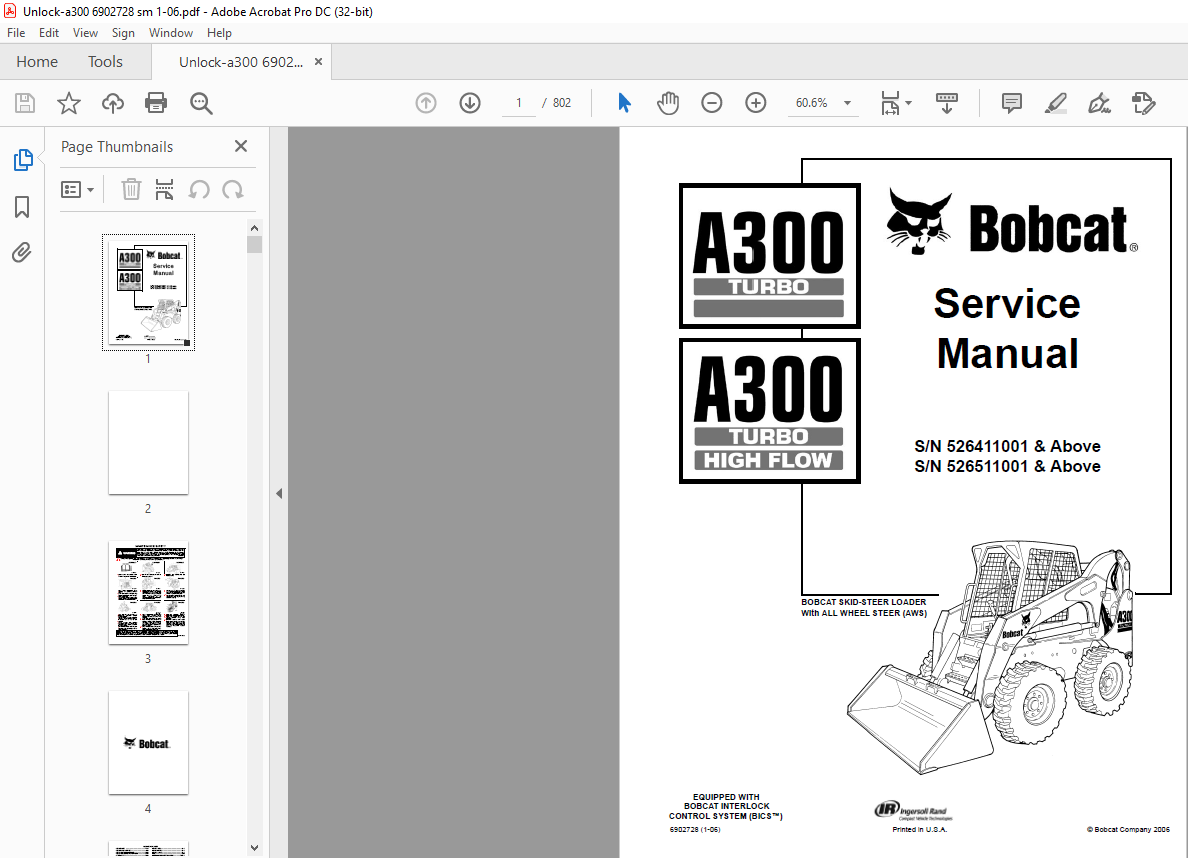Click the star bookmark icon in toolbar
This screenshot has height=858, width=1188.
[x=69, y=103]
